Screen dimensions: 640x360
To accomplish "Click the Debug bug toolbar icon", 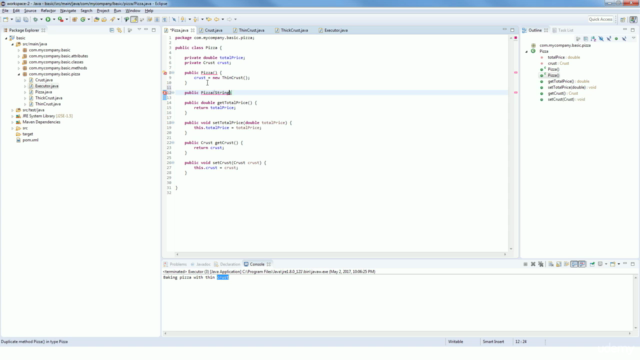I will 36,19.
